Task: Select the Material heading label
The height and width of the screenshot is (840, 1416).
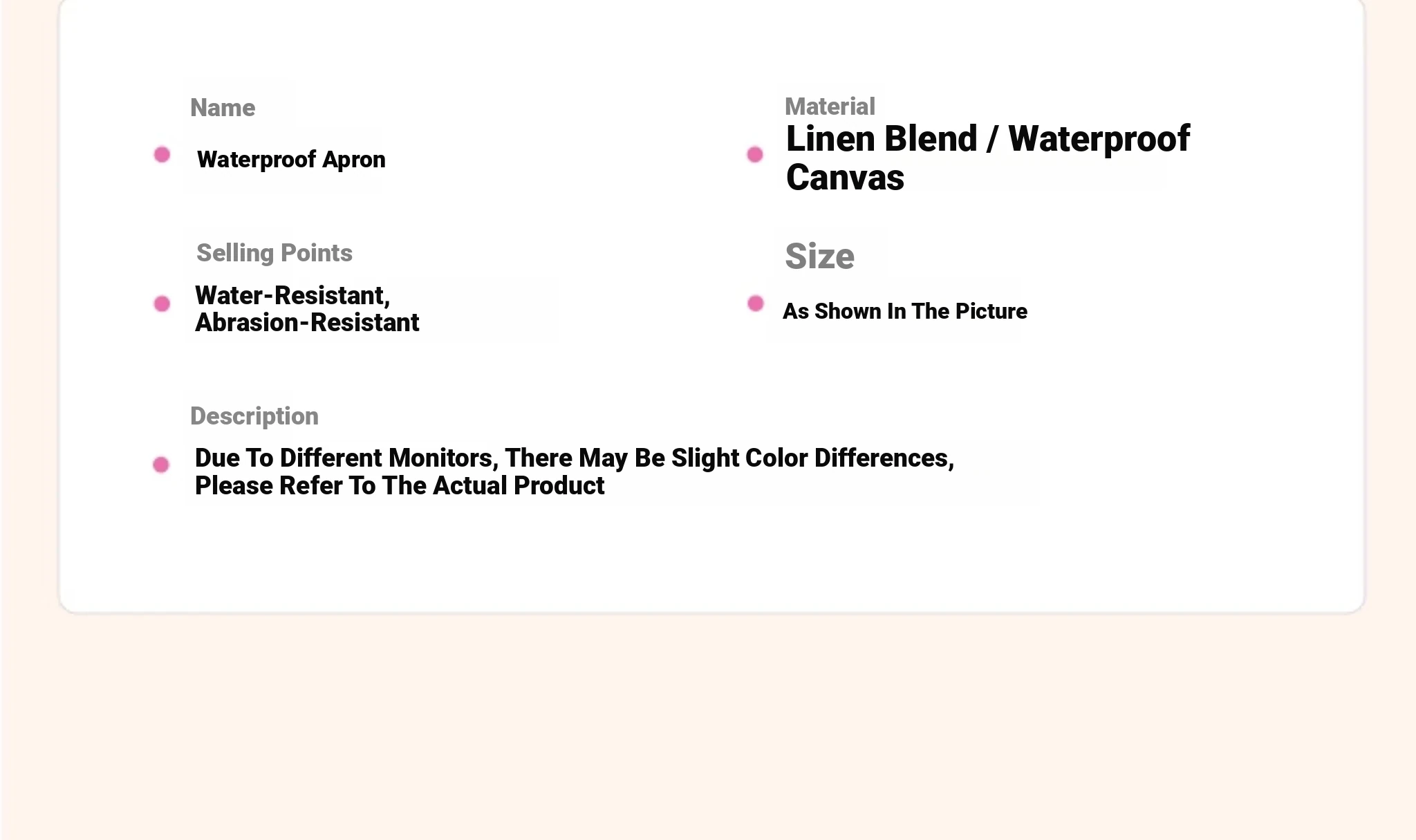Action: (x=830, y=106)
